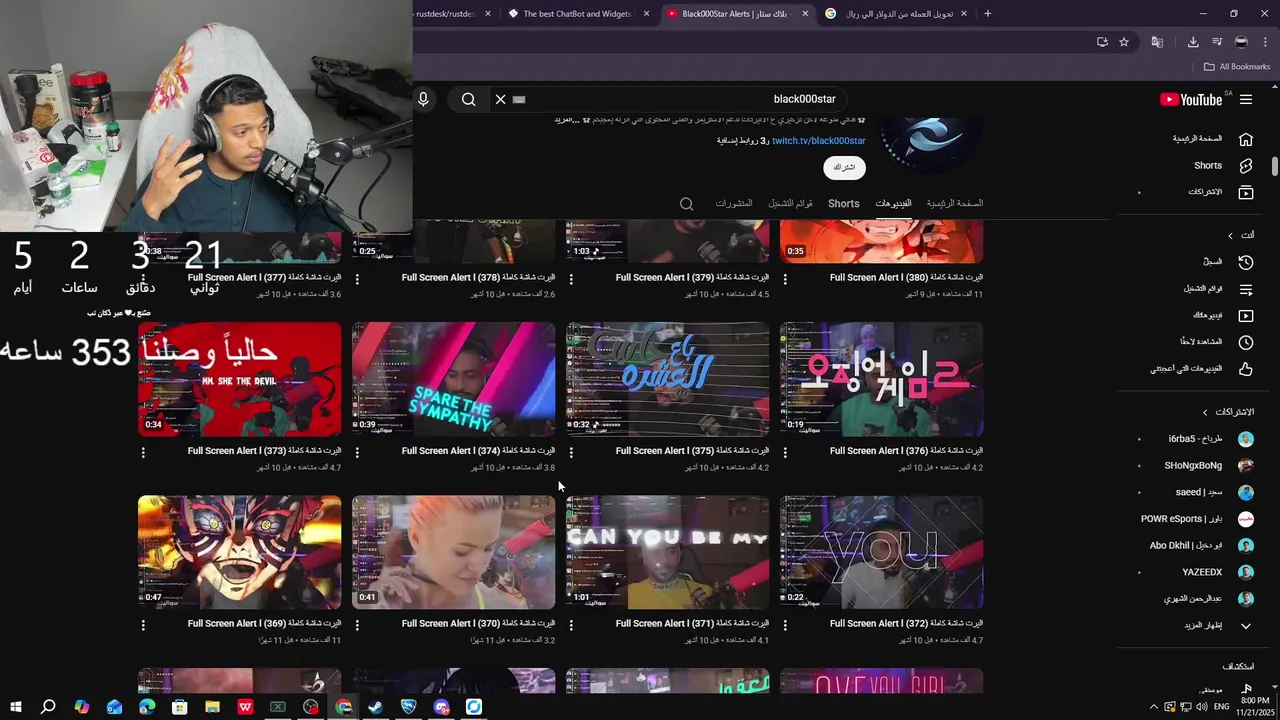Open Full Screen Alert (372) video title
Image resolution: width=1280 pixels, height=720 pixels.
coord(906,624)
